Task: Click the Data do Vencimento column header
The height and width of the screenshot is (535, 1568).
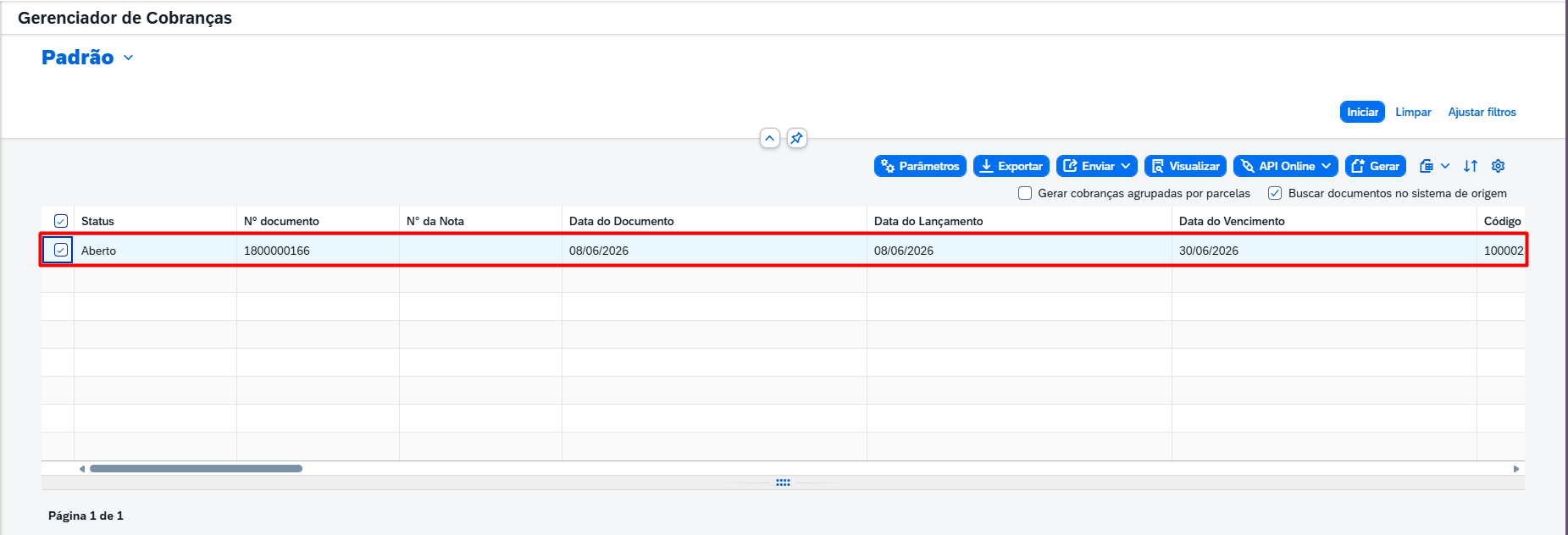Action: click(x=1324, y=221)
